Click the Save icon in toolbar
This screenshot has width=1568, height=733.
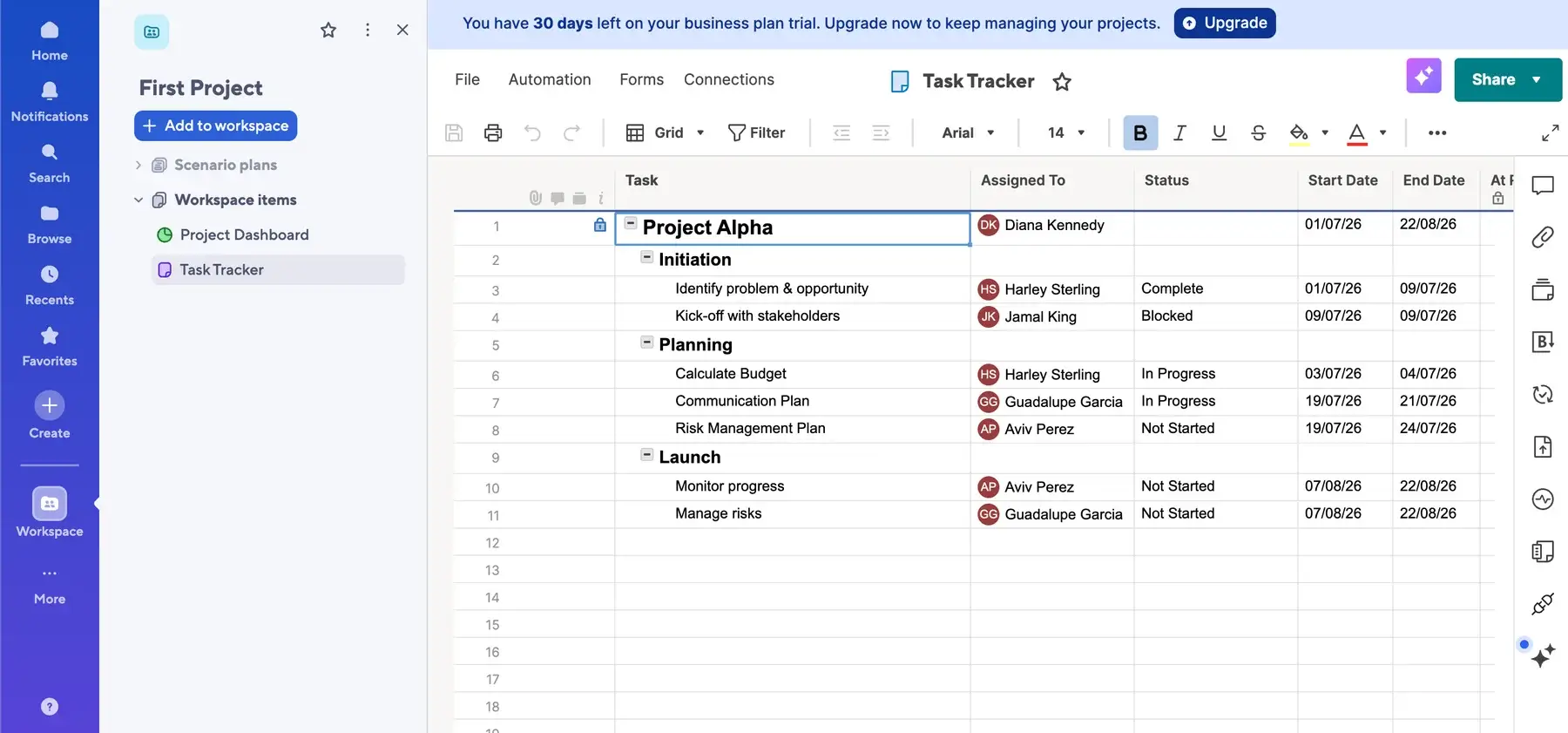click(x=454, y=132)
